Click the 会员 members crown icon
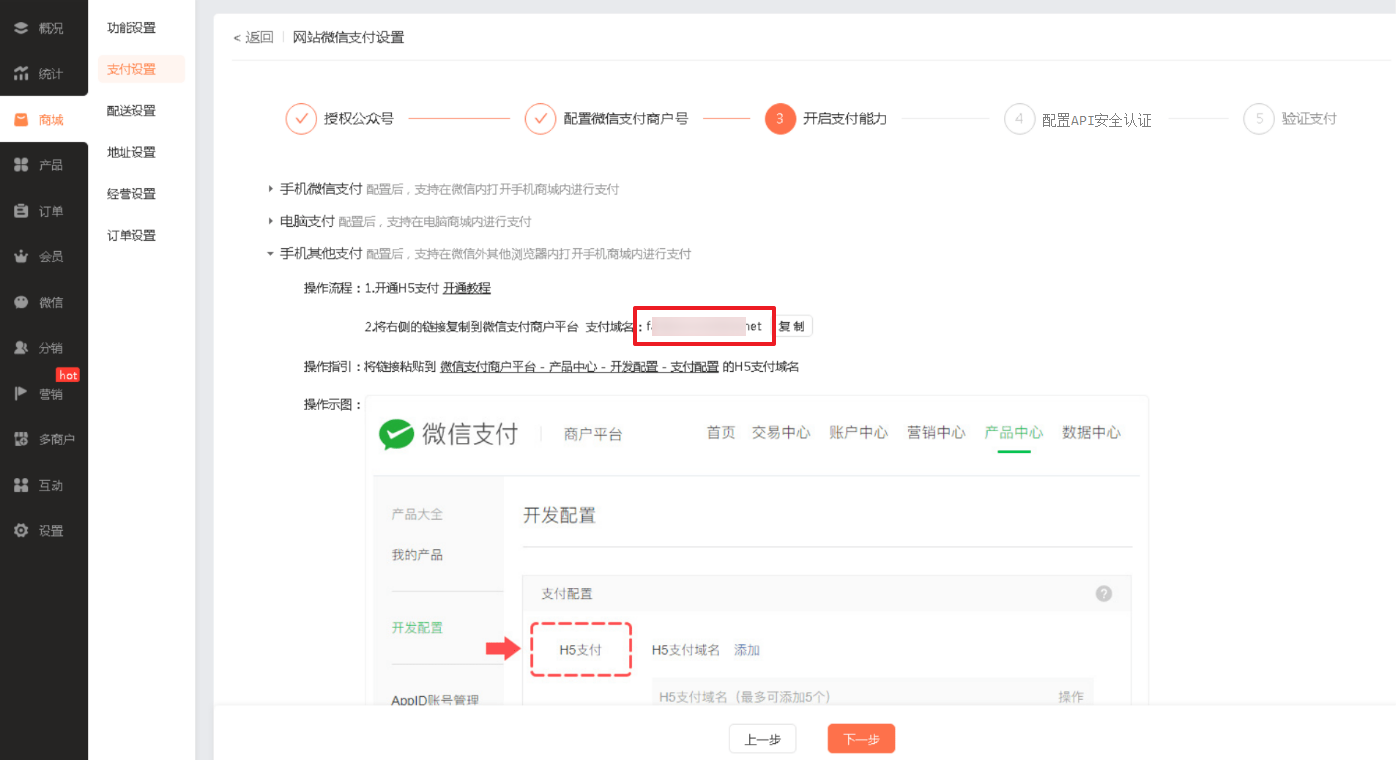The image size is (1396, 760). coord(21,256)
